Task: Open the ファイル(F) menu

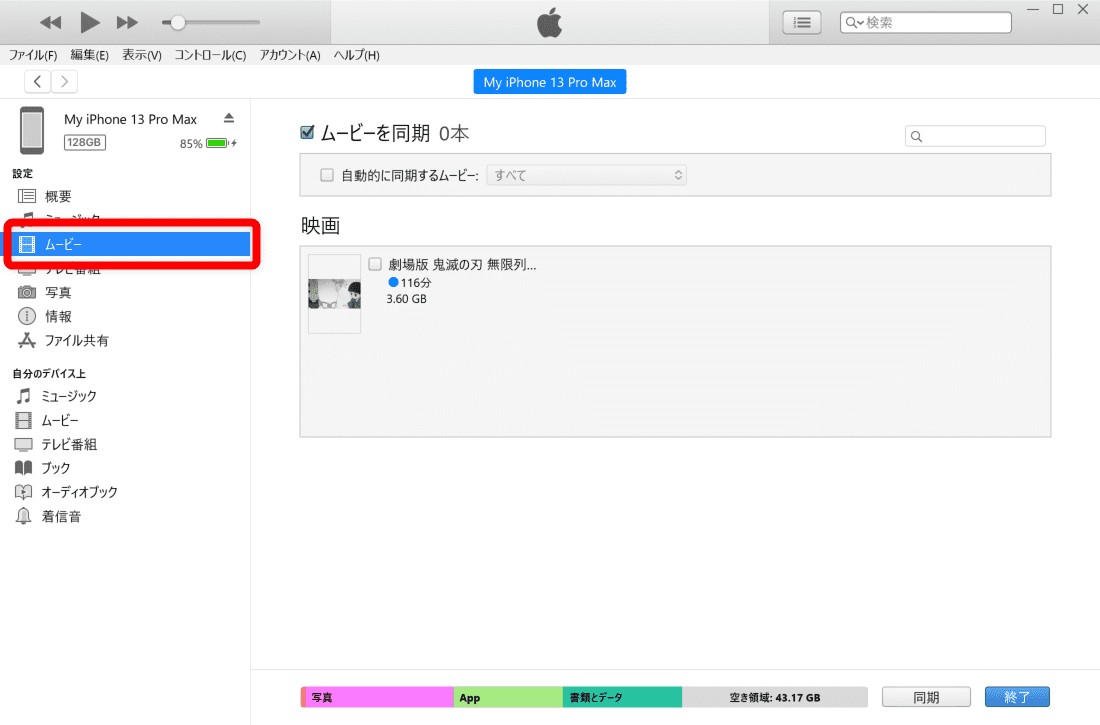Action: [x=32, y=55]
